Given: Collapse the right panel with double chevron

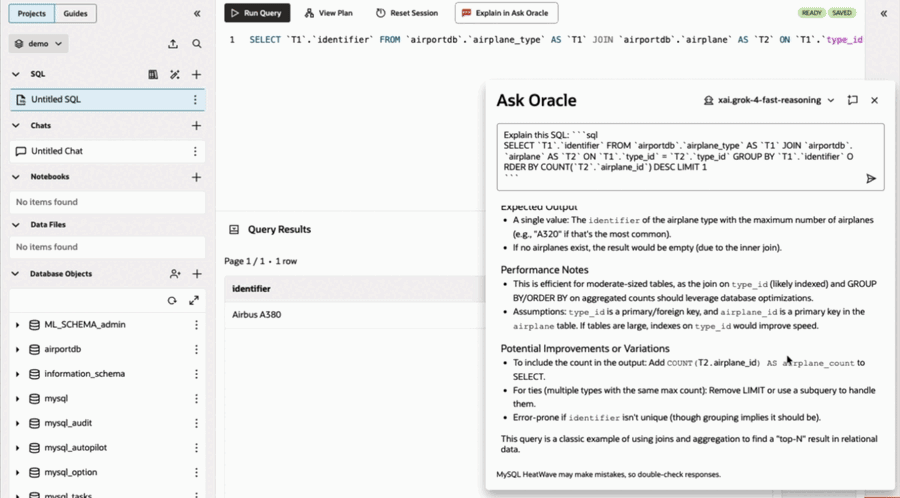Looking at the screenshot, I should (883, 13).
